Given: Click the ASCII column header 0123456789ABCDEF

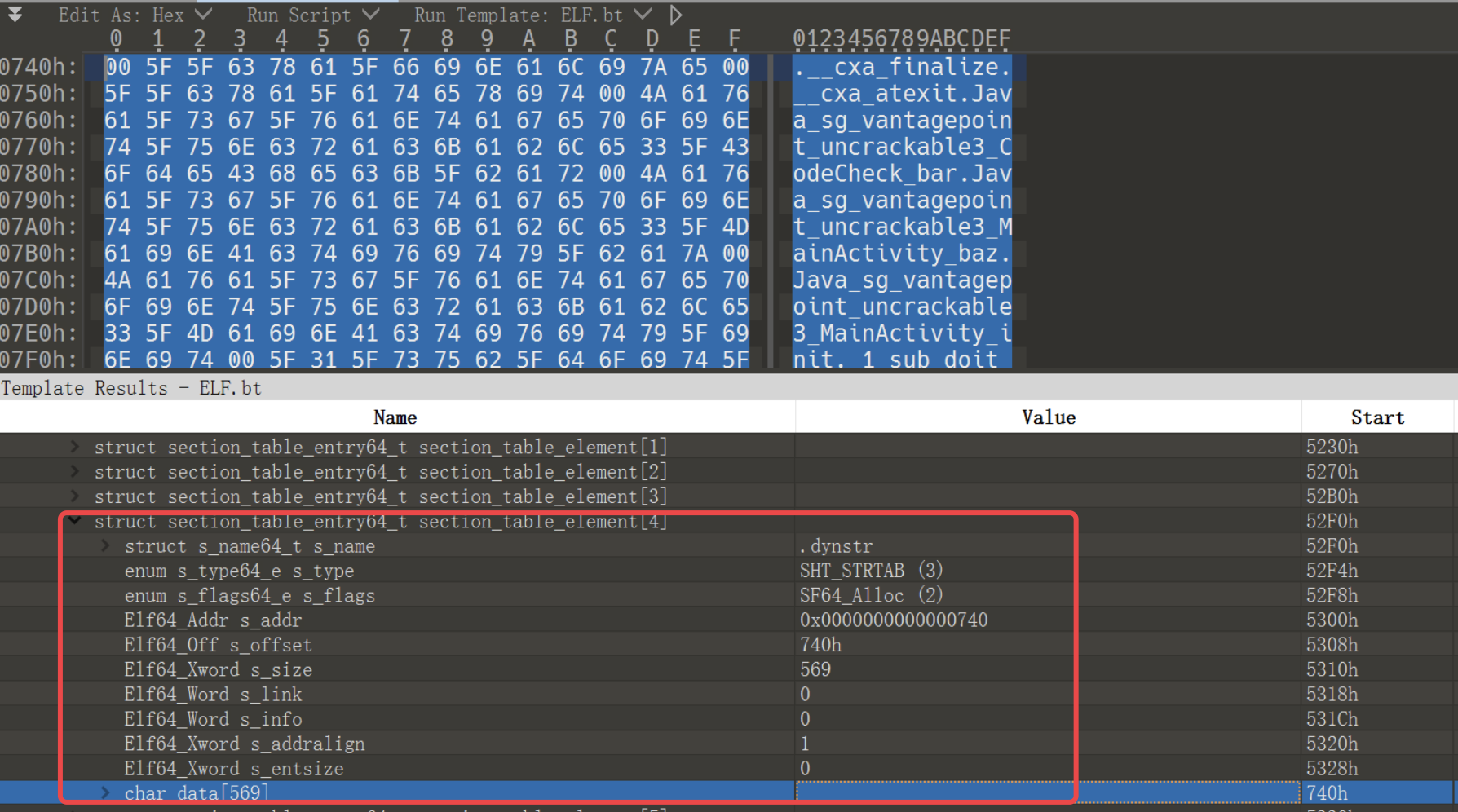Looking at the screenshot, I should tap(901, 38).
